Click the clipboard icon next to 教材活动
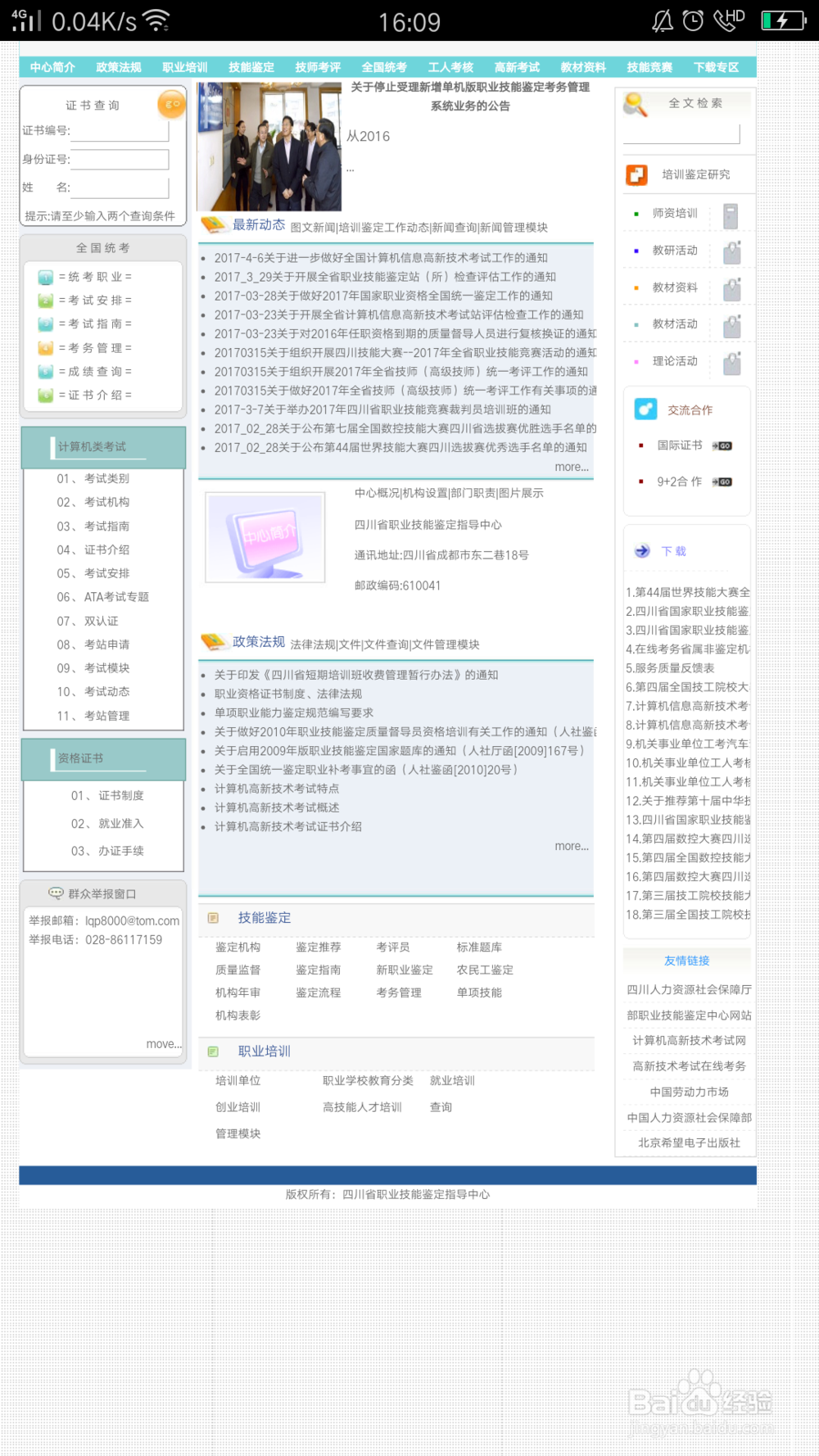Screen dimensions: 819x1456 (732, 326)
